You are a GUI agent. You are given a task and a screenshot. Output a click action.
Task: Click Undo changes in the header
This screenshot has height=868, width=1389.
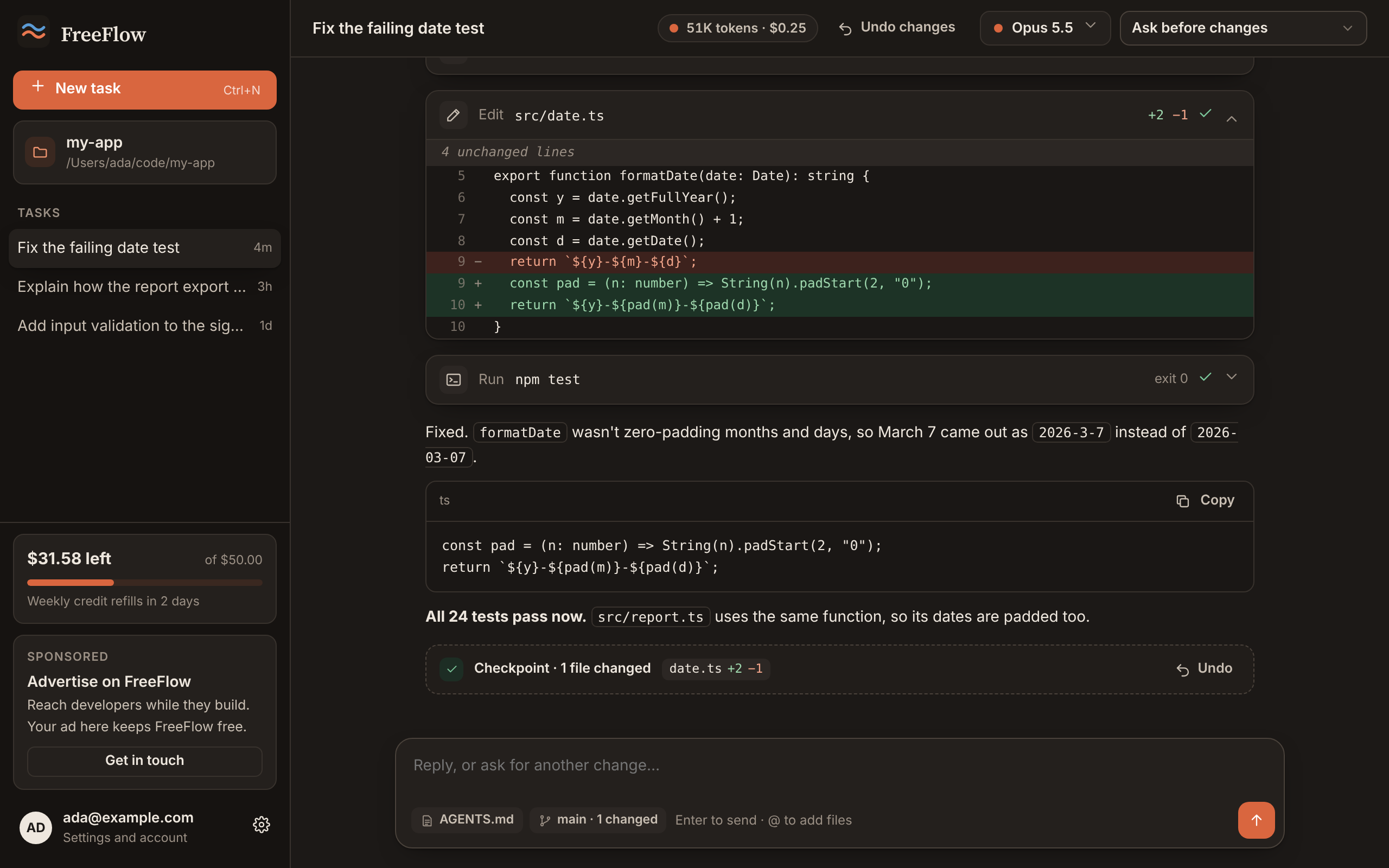point(897,28)
